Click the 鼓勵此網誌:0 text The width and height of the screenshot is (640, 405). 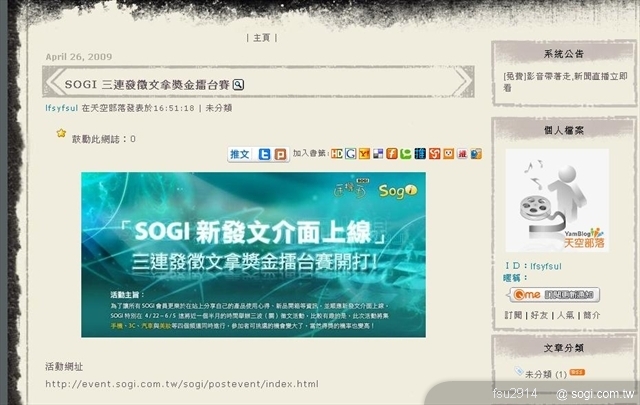pyautogui.click(x=104, y=139)
